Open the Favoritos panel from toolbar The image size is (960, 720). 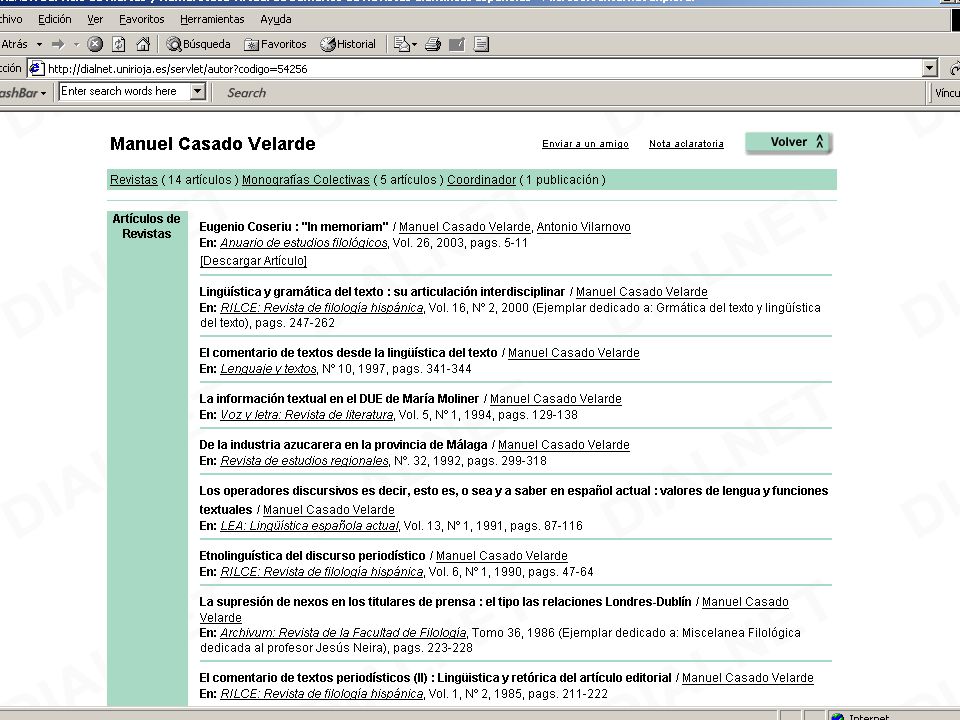275,44
